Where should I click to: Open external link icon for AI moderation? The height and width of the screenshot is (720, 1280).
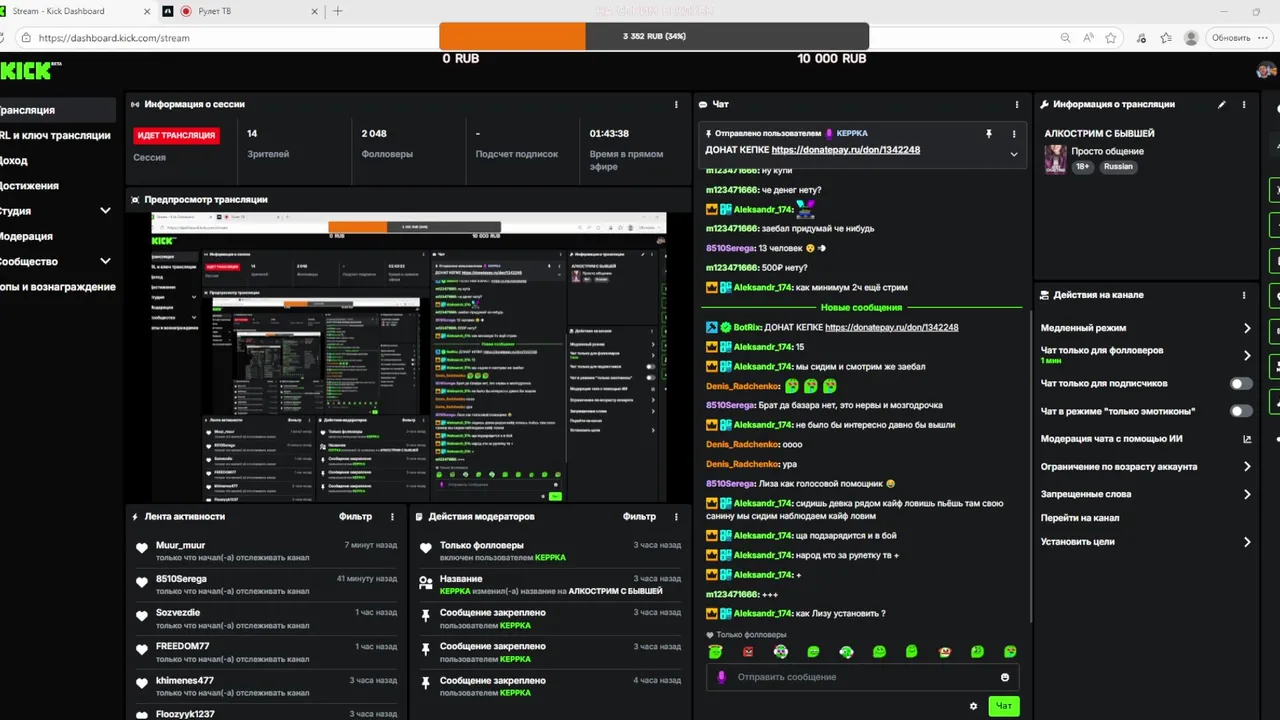(1247, 439)
